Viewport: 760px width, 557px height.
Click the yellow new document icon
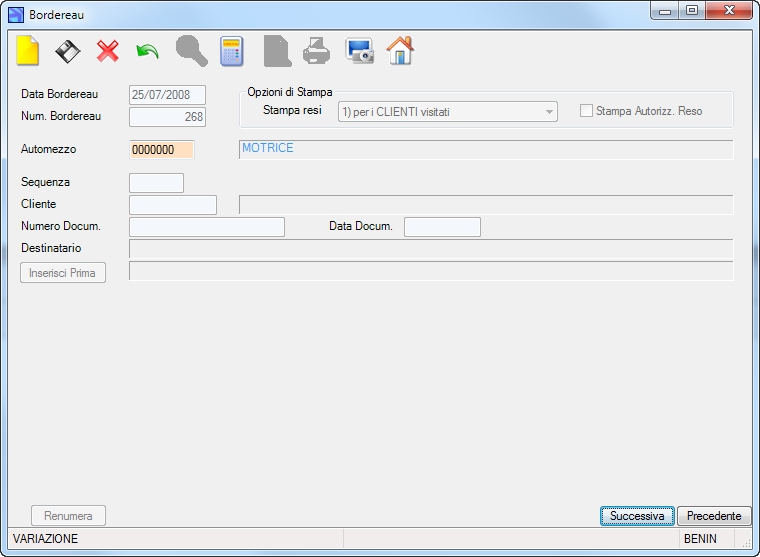pyautogui.click(x=28, y=50)
